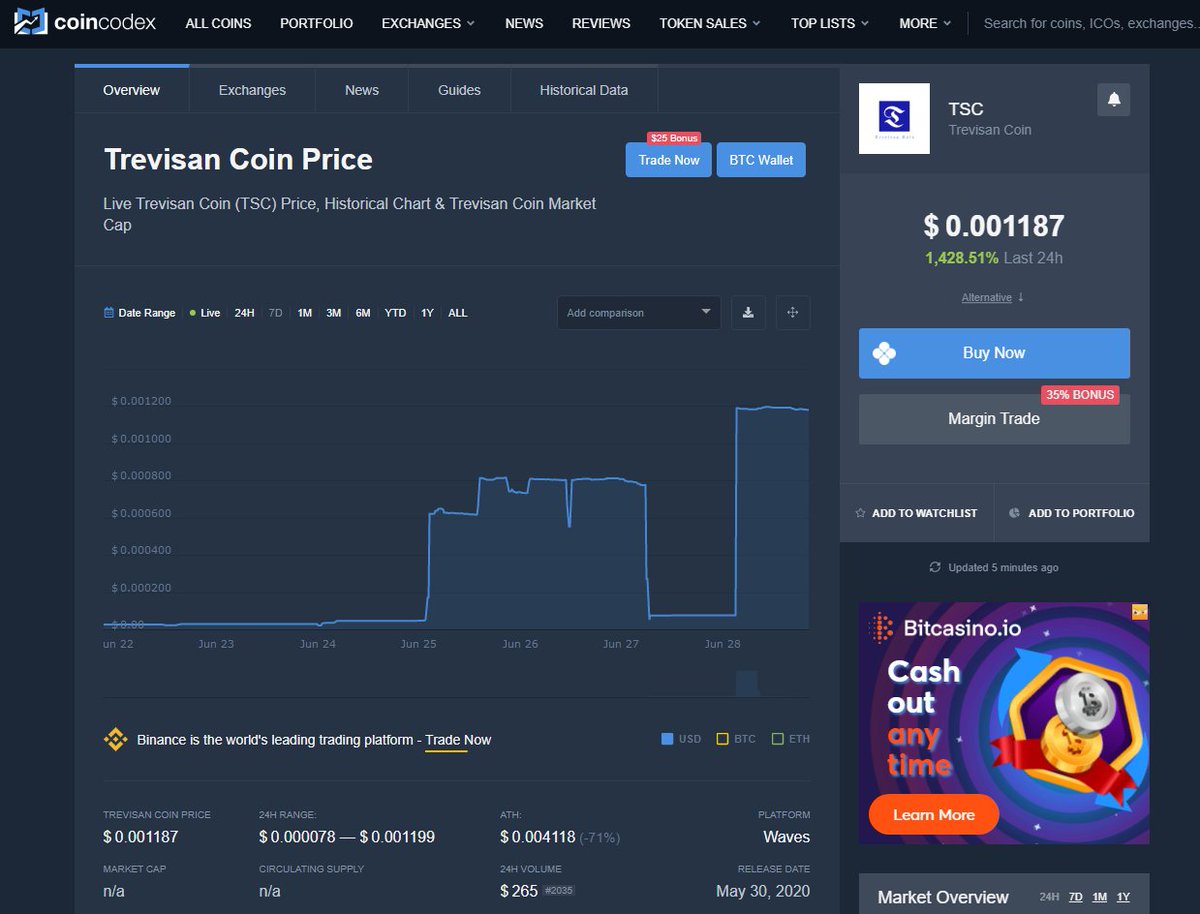Select the 3M chart range
This screenshot has width=1200, height=914.
coord(334,313)
